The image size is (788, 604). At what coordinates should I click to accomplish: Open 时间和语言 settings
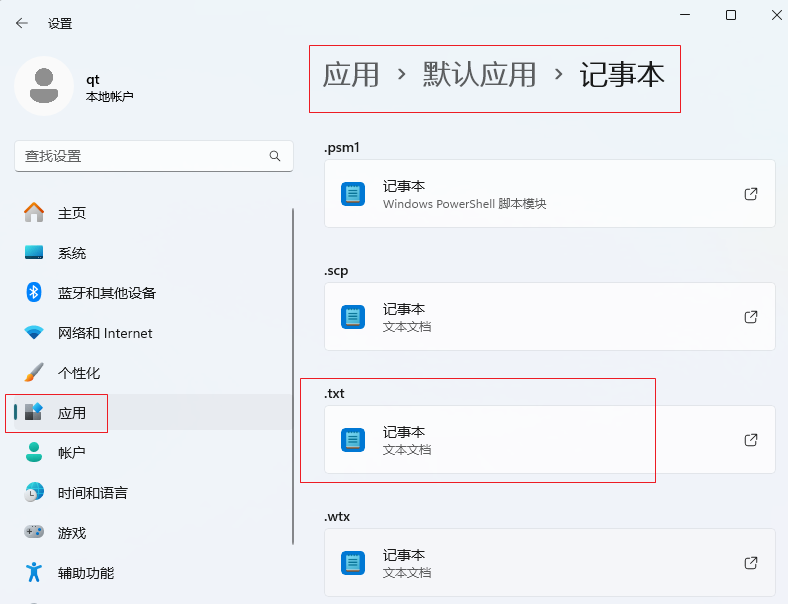[x=153, y=492]
